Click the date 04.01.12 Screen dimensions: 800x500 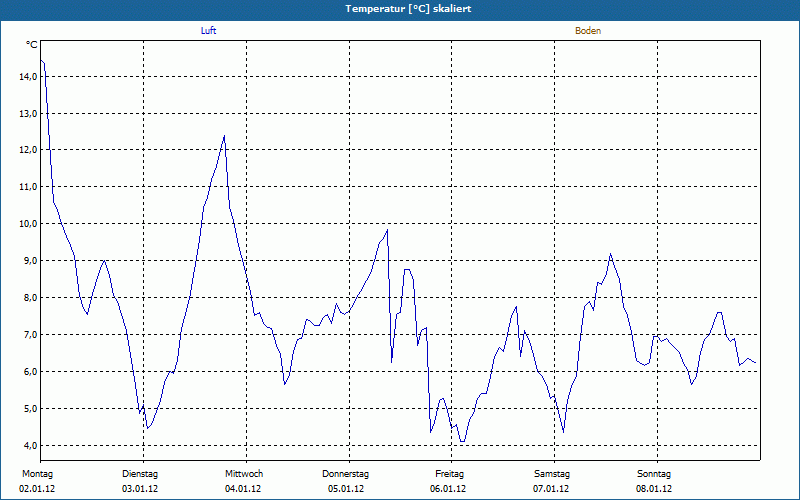[243, 489]
